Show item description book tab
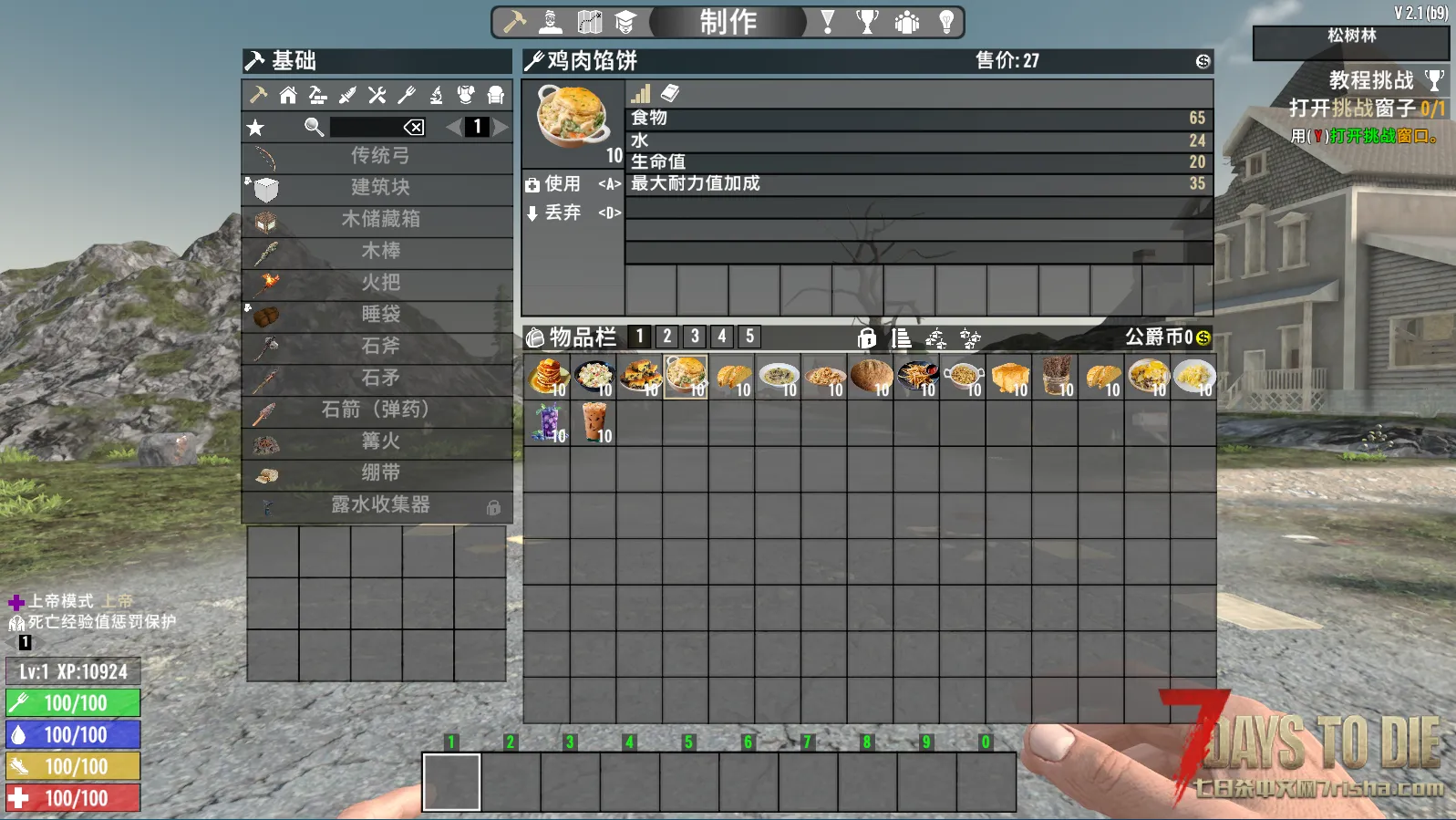The height and width of the screenshot is (820, 1456). [x=670, y=93]
